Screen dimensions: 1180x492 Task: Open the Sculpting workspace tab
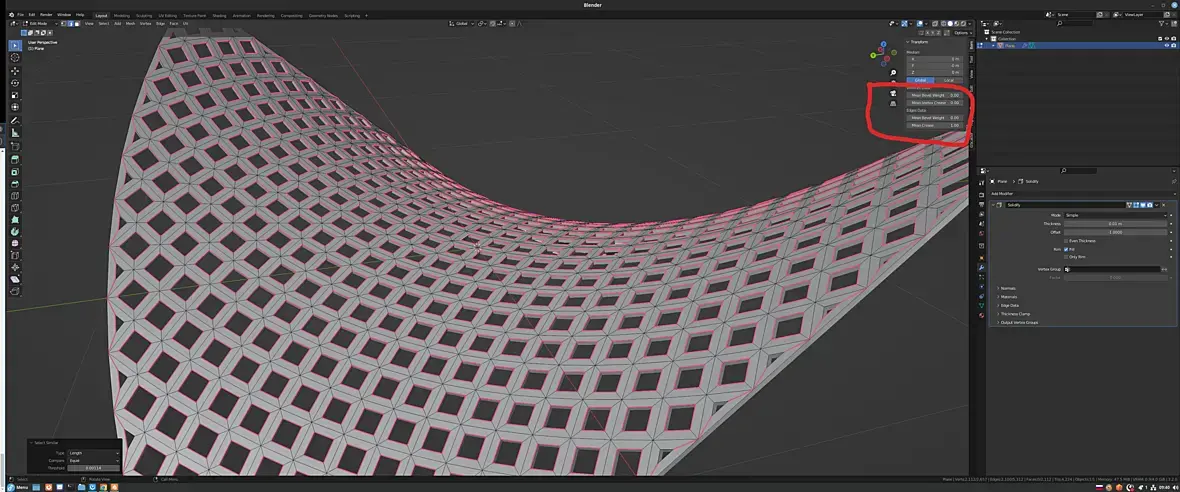[144, 15]
